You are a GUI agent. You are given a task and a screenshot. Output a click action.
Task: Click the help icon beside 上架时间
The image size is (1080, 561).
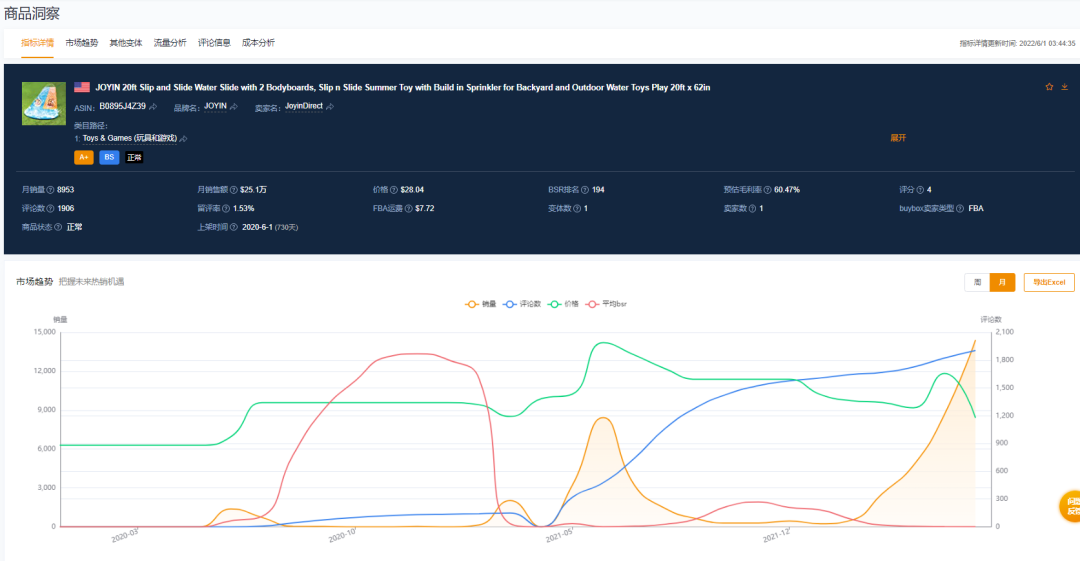pyautogui.click(x=233, y=227)
